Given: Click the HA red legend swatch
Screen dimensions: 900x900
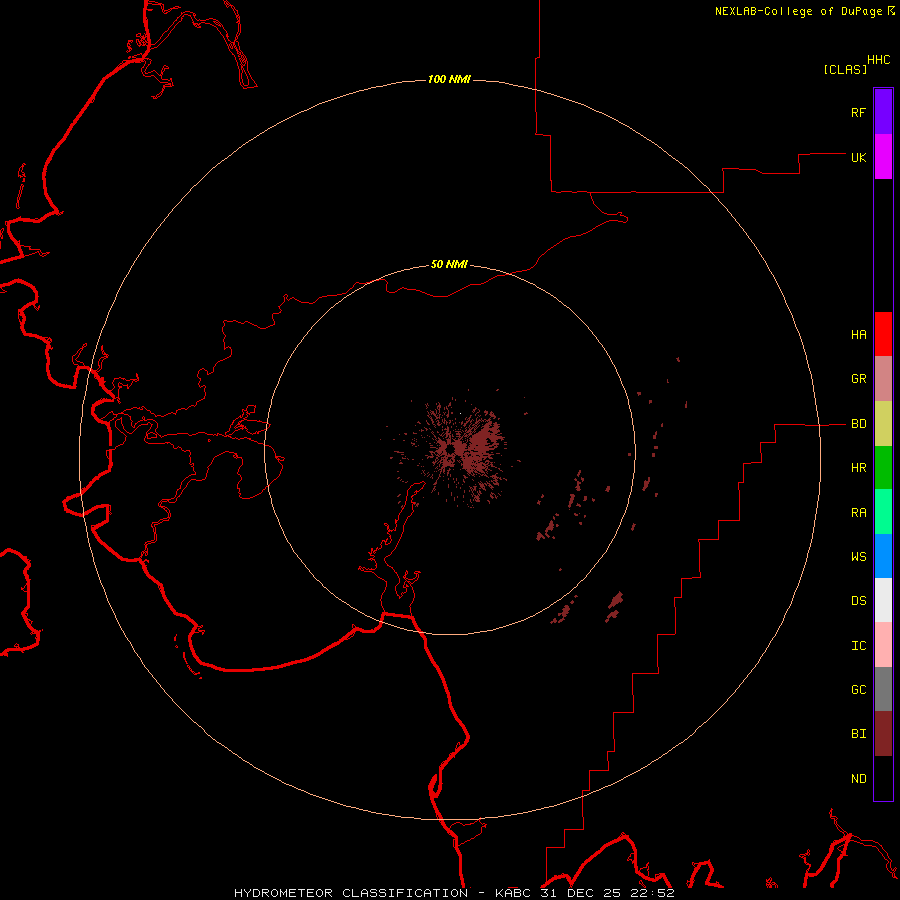Looking at the screenshot, I should [883, 334].
